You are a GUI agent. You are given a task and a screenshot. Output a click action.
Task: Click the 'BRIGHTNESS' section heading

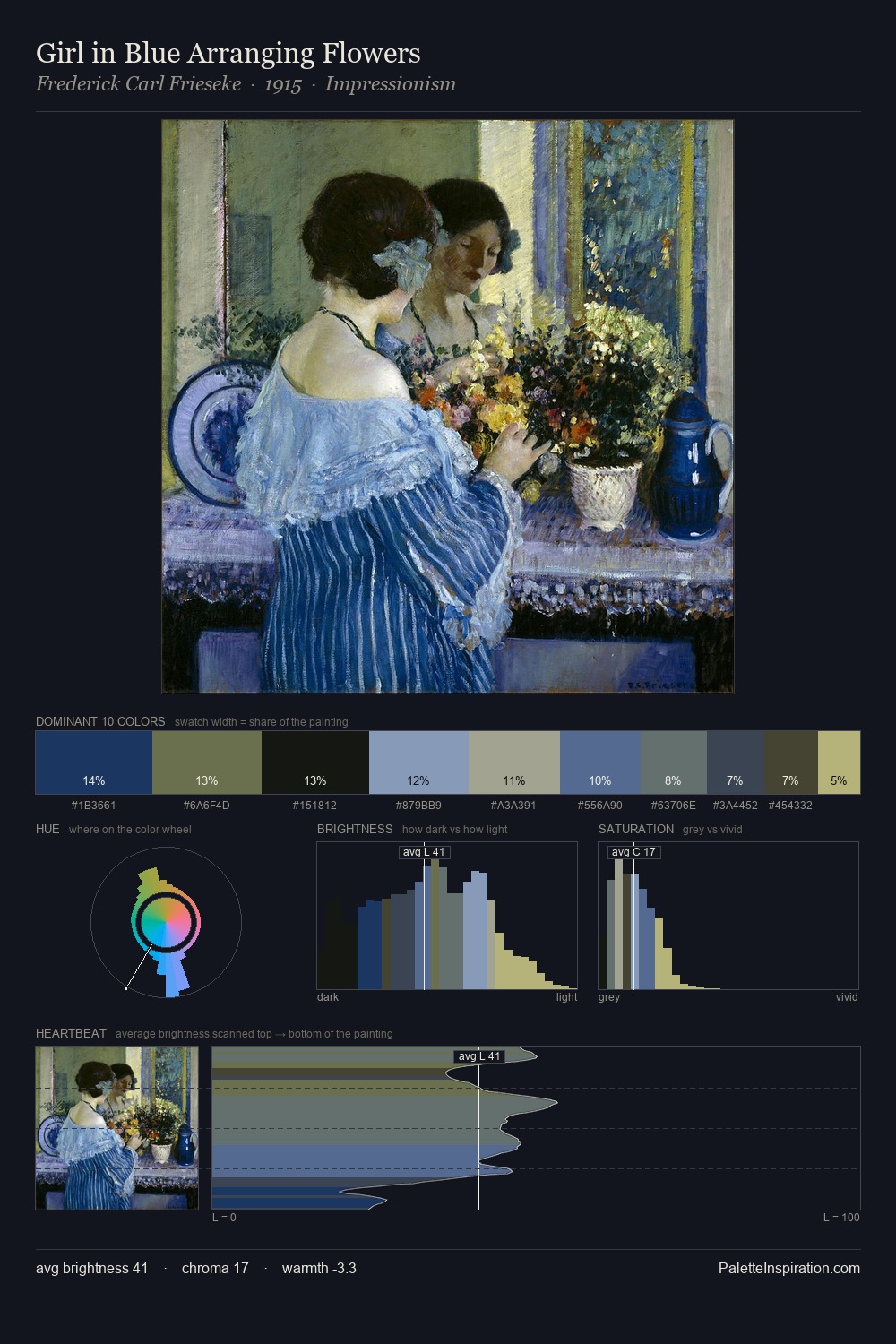pyautogui.click(x=355, y=829)
